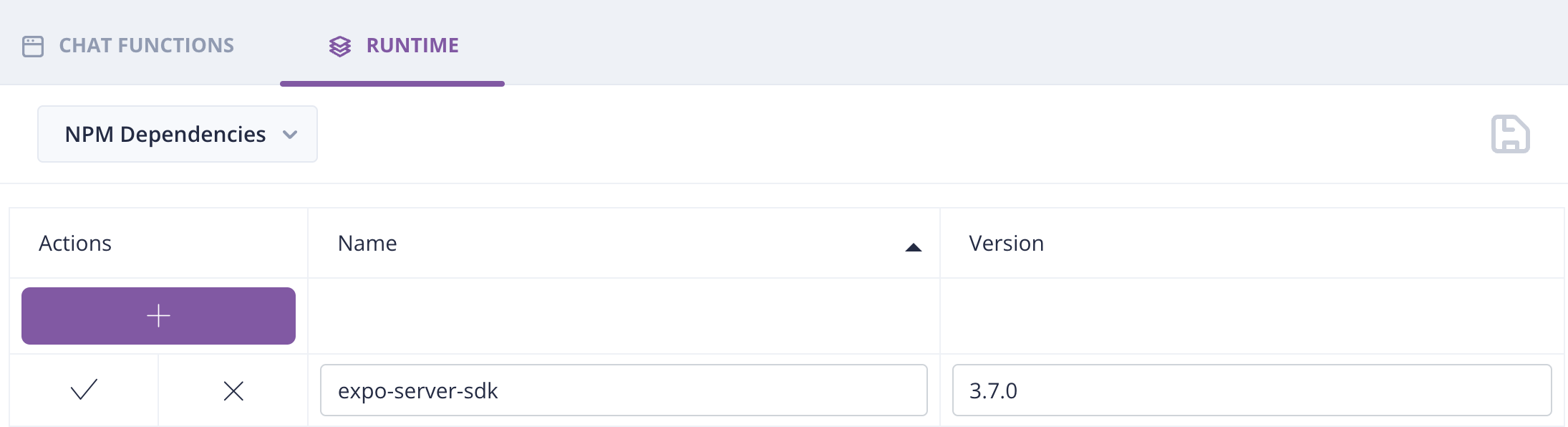Select the Runtime layers icon

pos(340,45)
